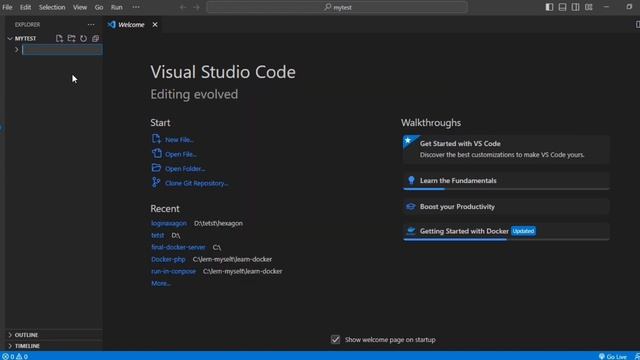Toggle primary side bar layout icon
The image size is (640, 360).
[549, 7]
